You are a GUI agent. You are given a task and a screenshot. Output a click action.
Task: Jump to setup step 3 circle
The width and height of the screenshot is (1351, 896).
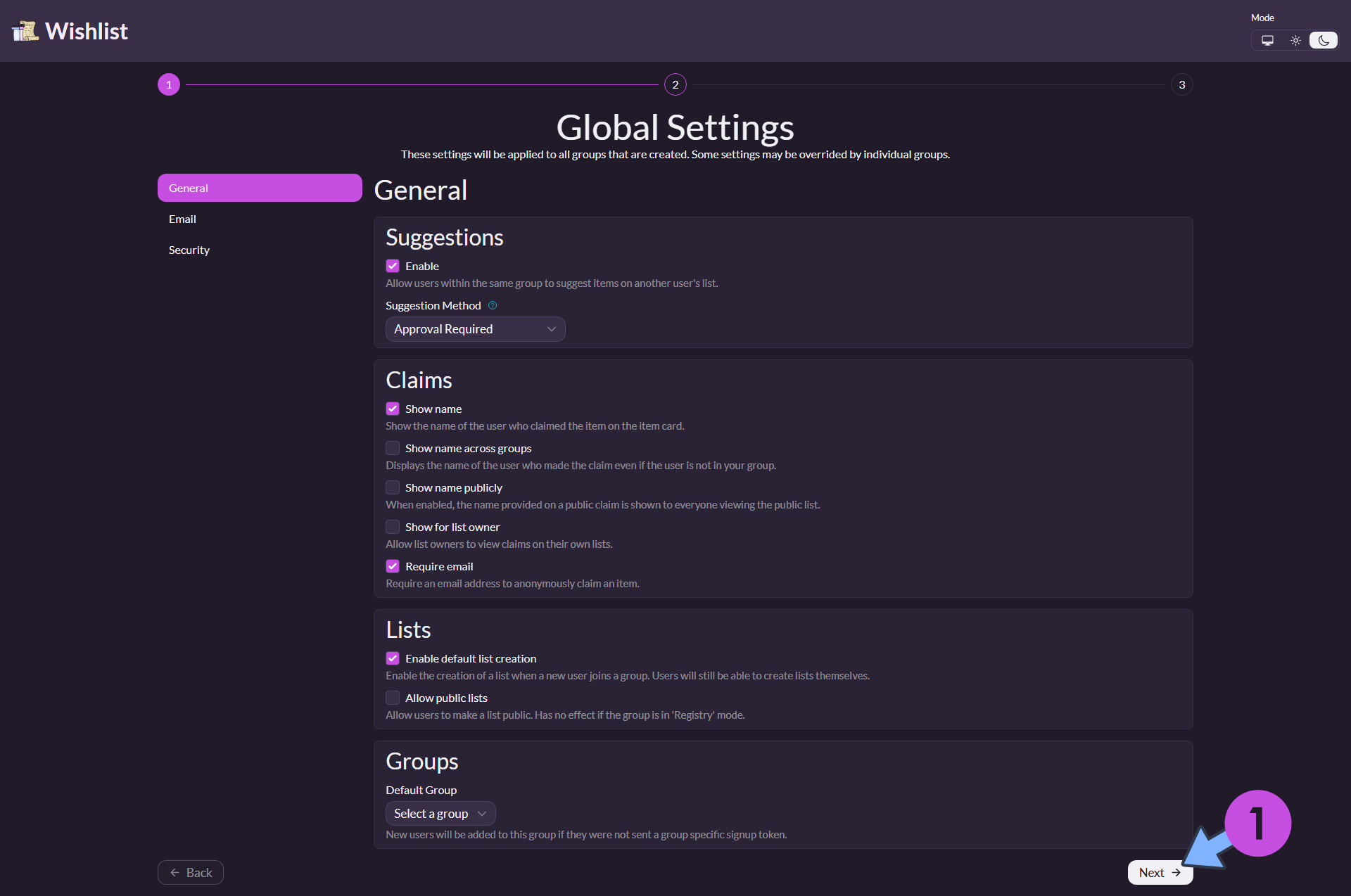tap(1182, 84)
